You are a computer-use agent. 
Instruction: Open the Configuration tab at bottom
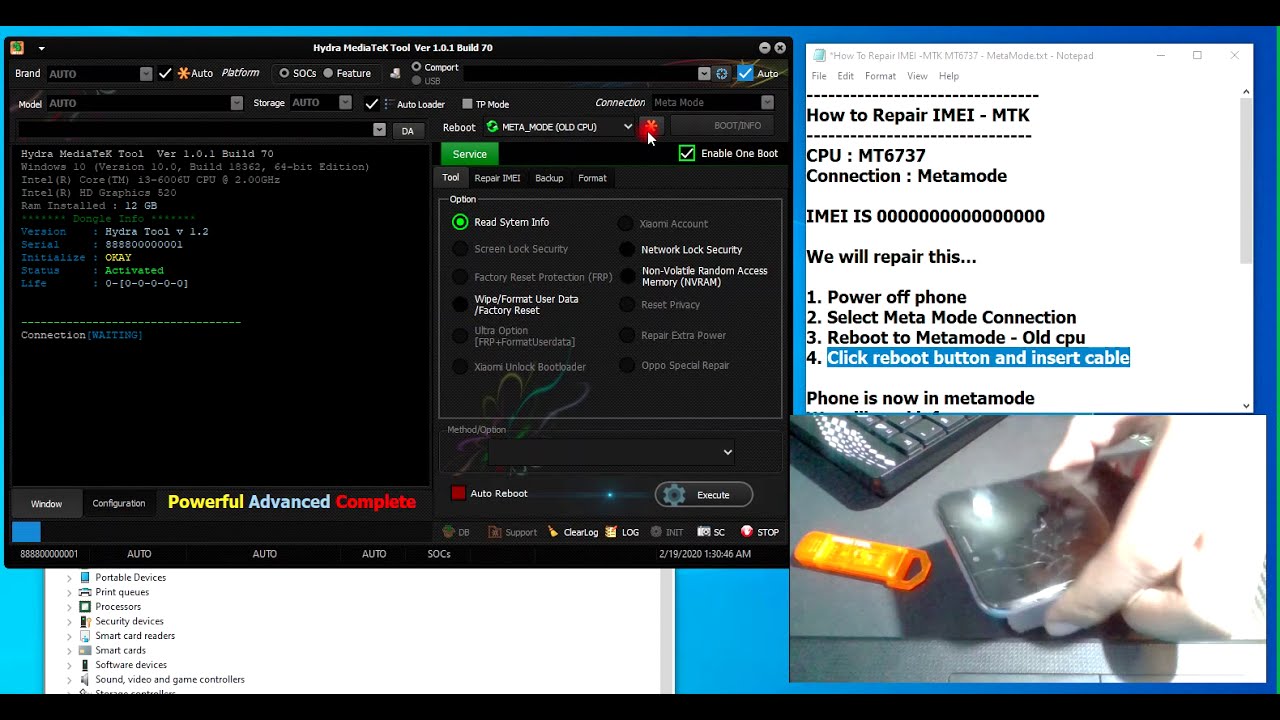pyautogui.click(x=119, y=503)
